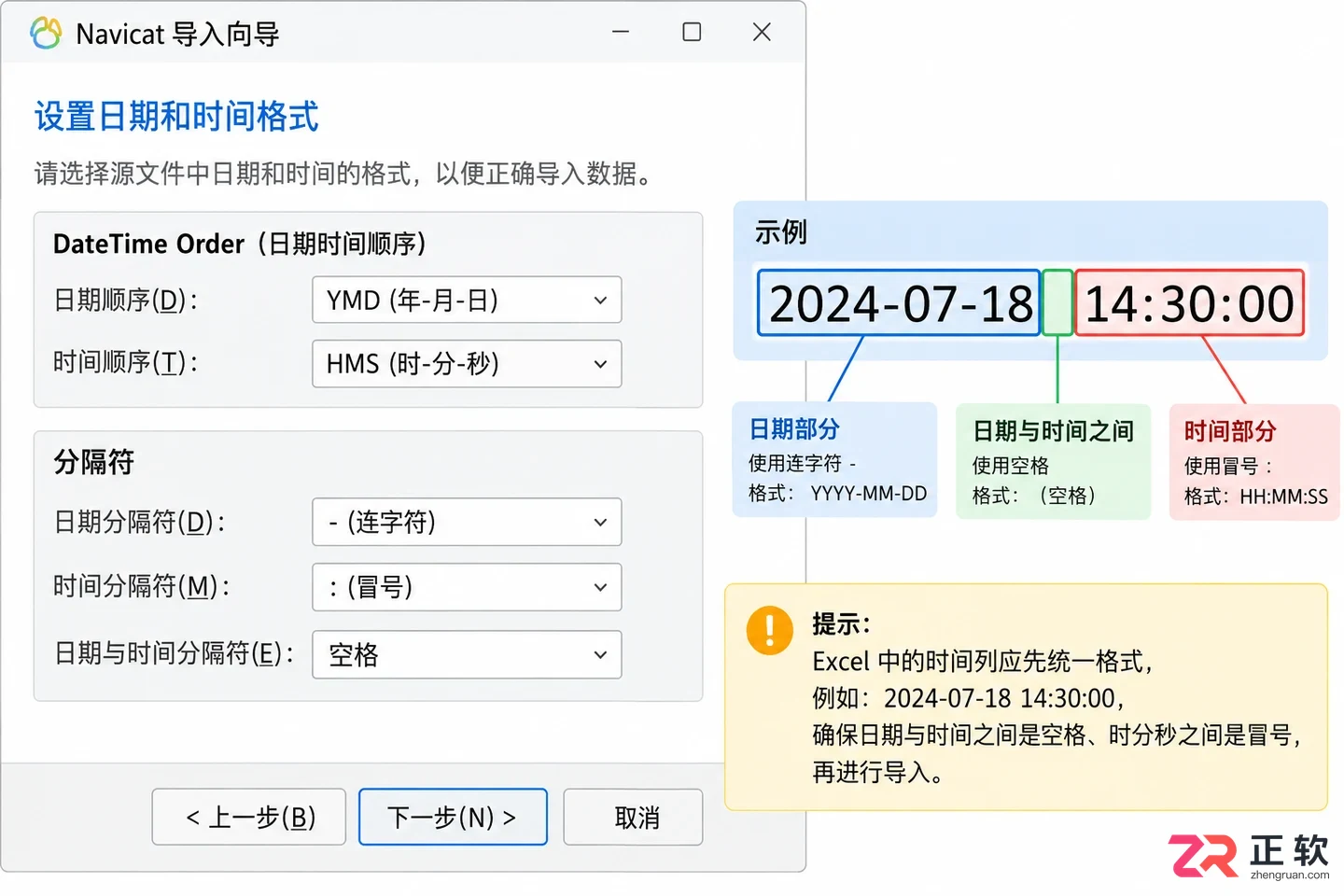The image size is (1344, 896).
Task: Expand the 日期分隔符 连字符 dropdown
Action: click(x=467, y=522)
